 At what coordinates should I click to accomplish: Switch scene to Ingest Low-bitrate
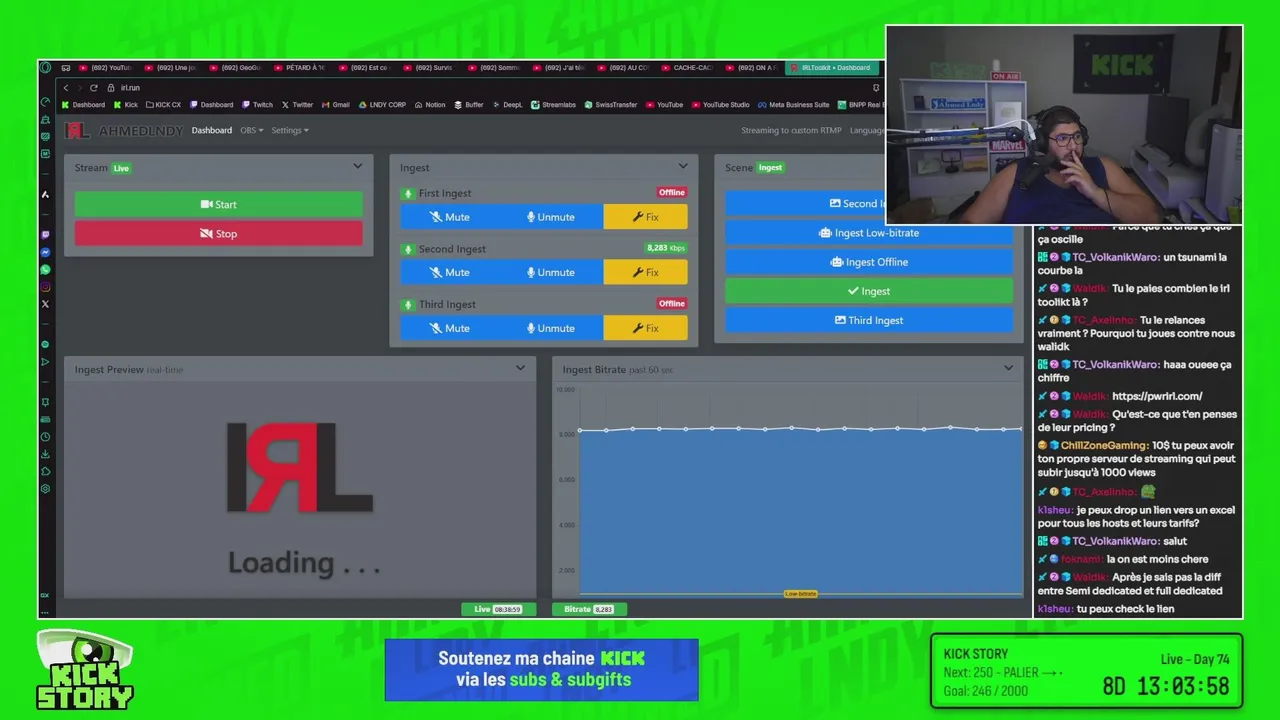(x=869, y=233)
